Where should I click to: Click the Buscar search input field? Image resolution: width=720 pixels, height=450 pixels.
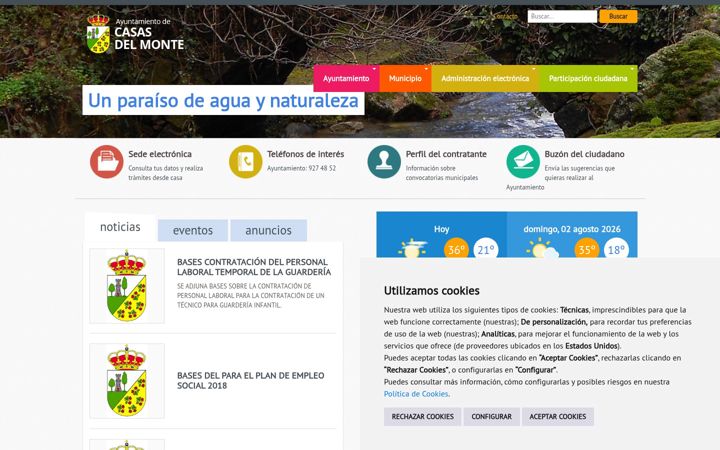562,16
